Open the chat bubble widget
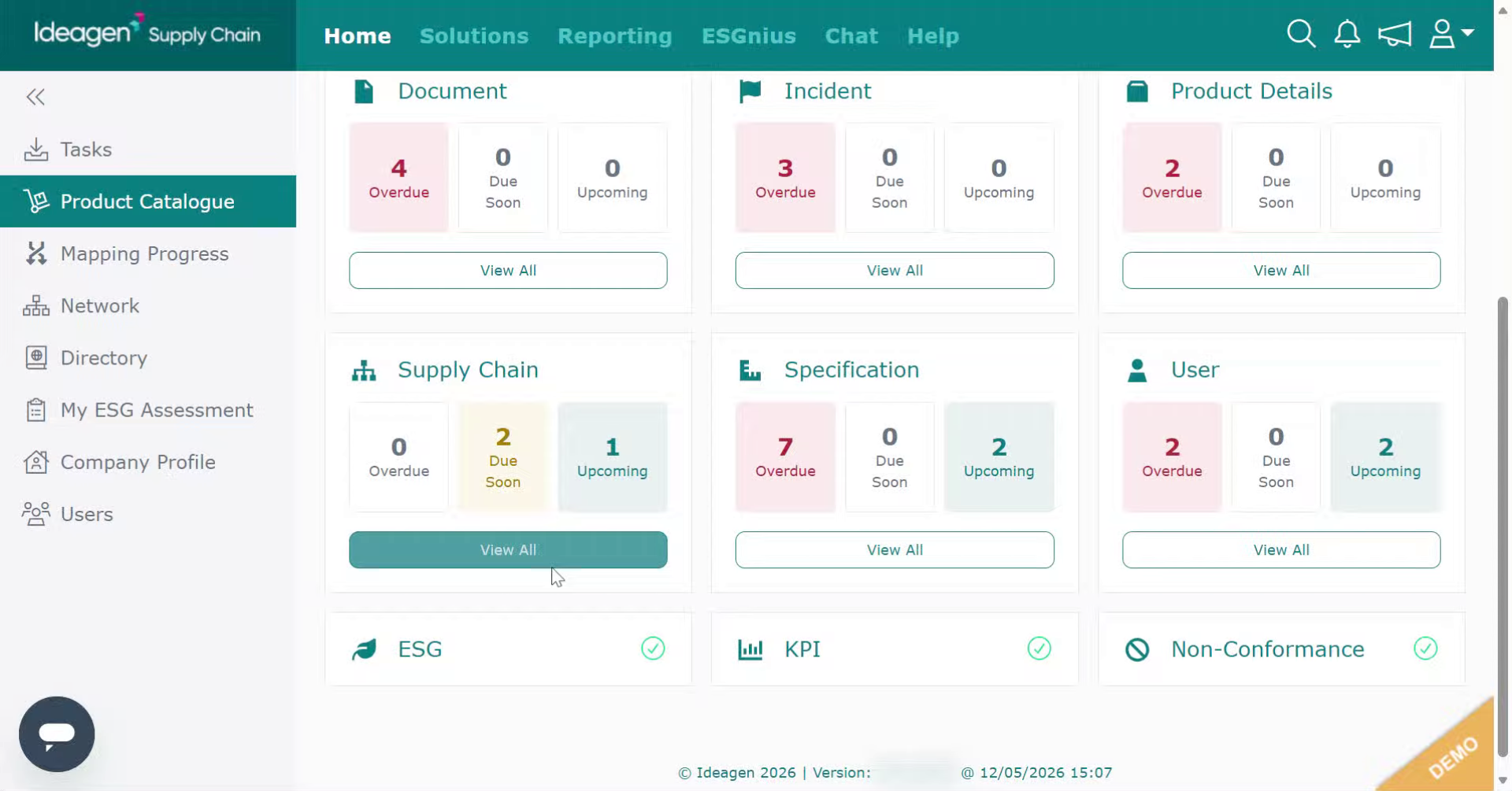Image resolution: width=1512 pixels, height=791 pixels. tap(57, 734)
